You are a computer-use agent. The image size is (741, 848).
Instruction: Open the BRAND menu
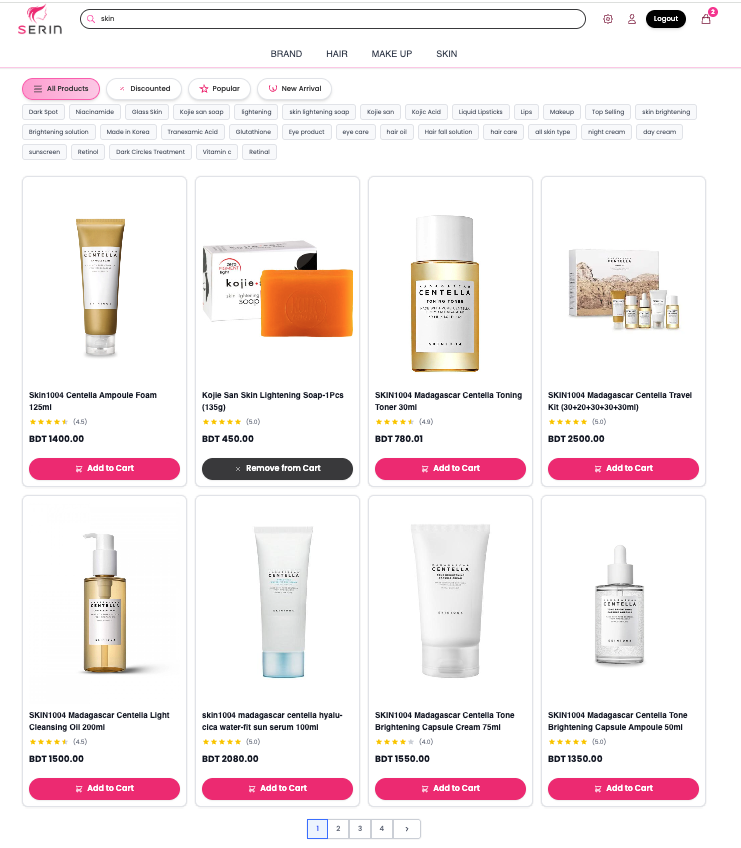(x=286, y=54)
